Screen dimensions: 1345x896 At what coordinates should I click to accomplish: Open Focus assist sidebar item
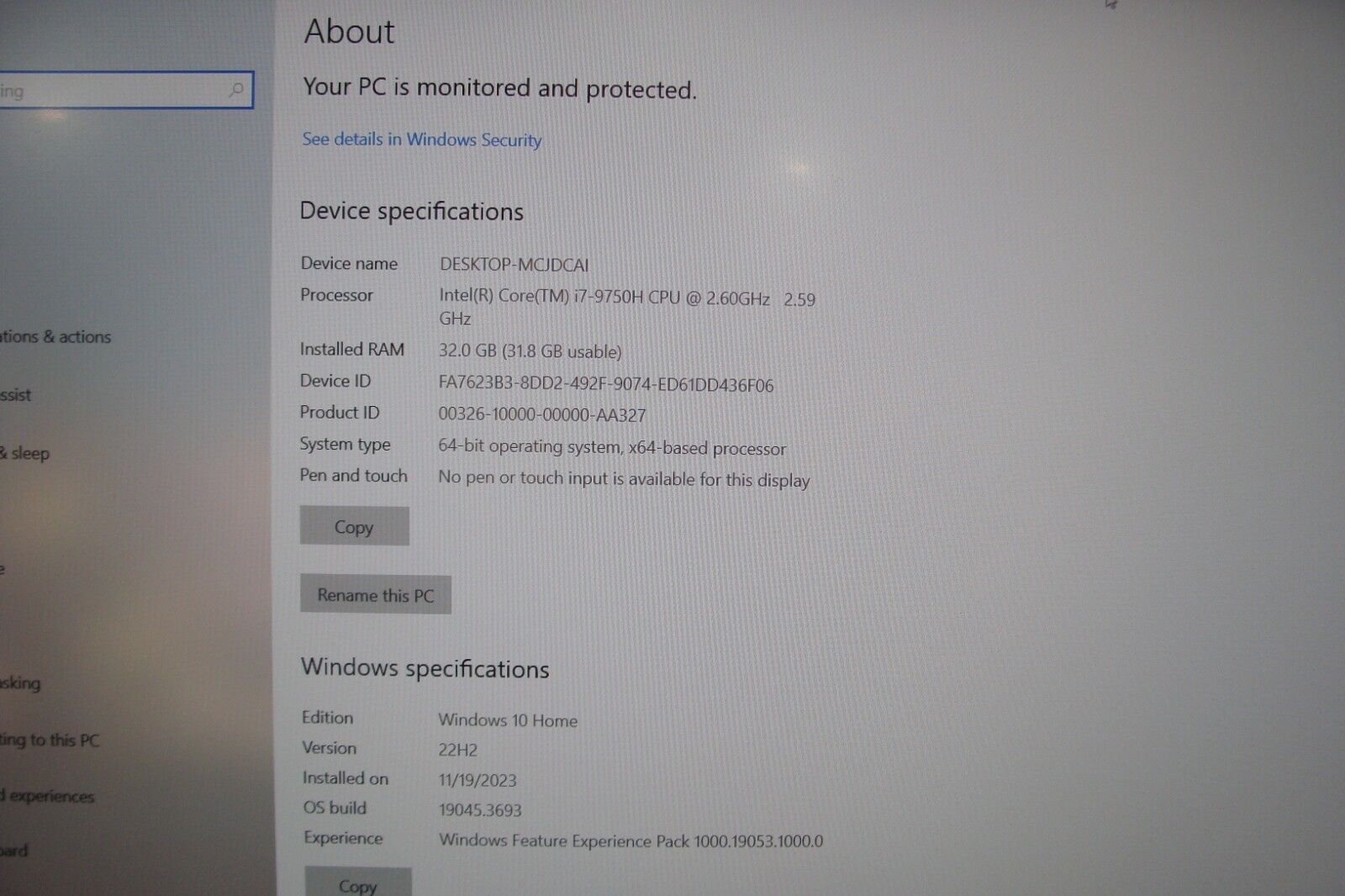pos(15,394)
